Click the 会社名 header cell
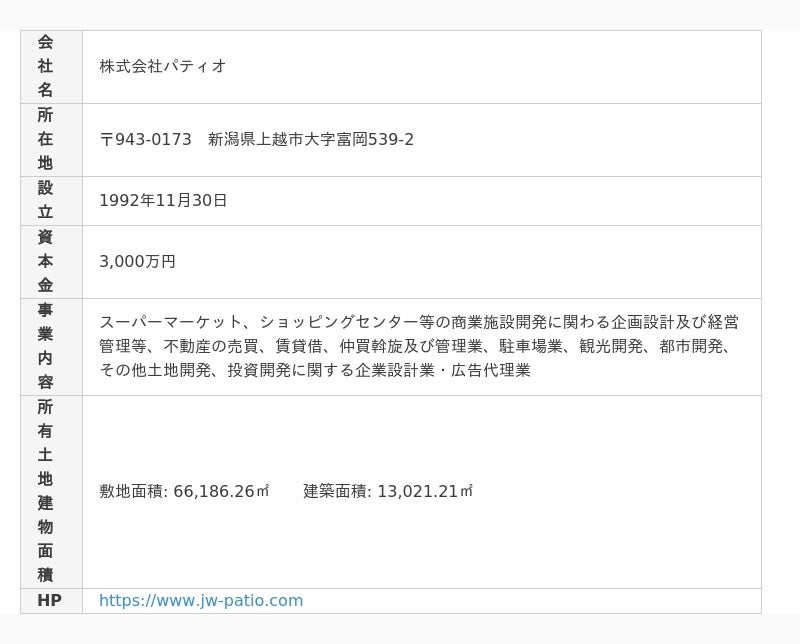The image size is (800, 644). [x=45, y=66]
